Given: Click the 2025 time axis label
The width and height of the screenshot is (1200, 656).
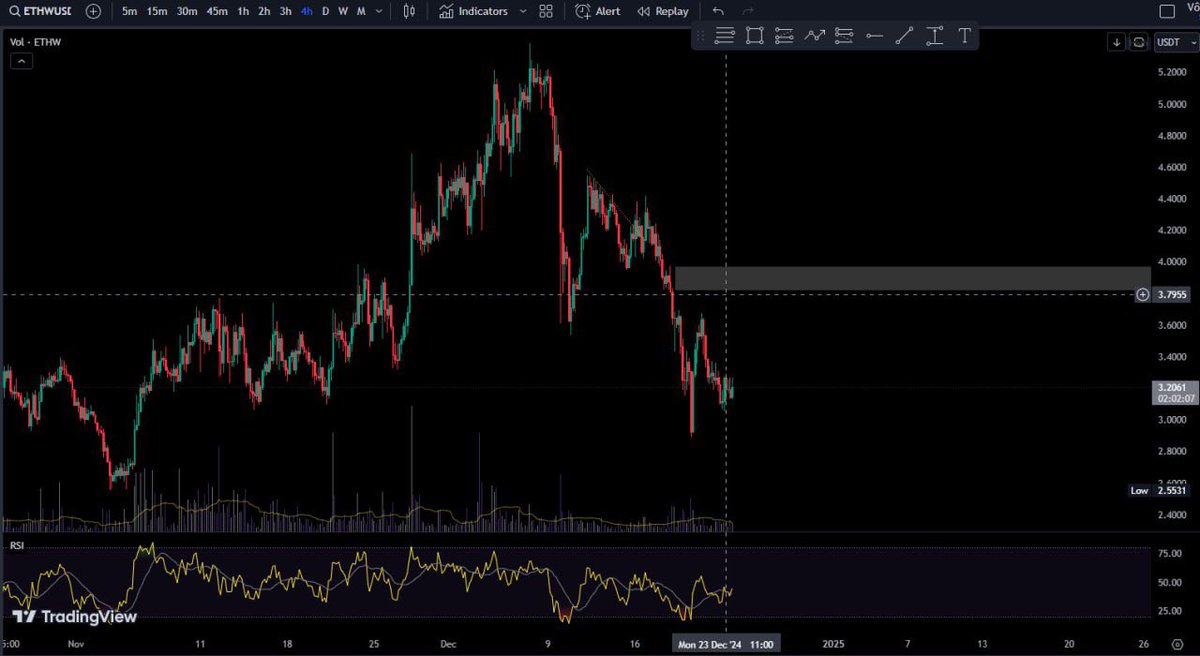Looking at the screenshot, I should 832,644.
